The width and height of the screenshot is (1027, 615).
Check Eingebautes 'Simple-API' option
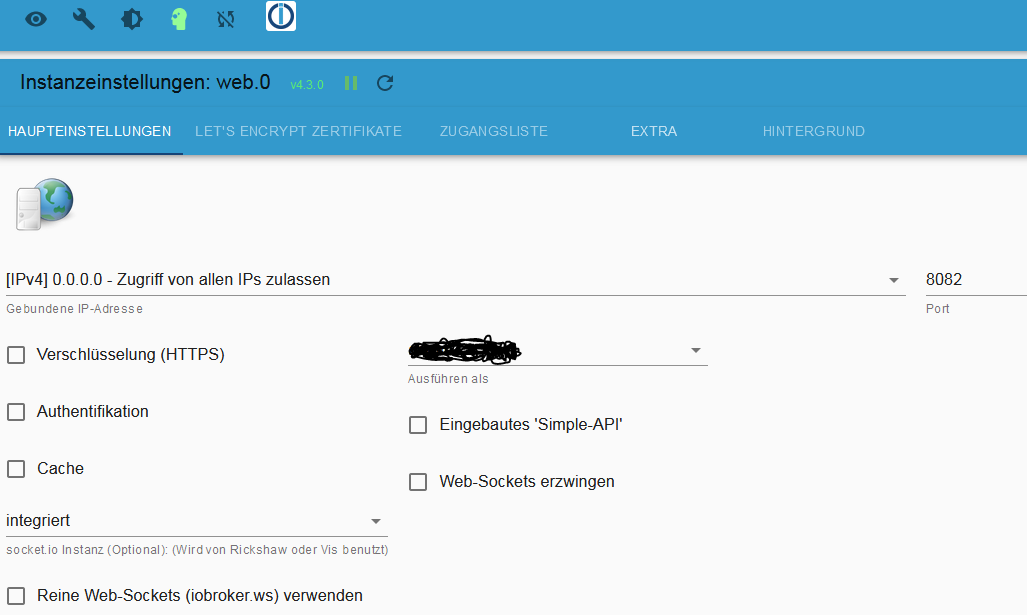pyautogui.click(x=418, y=425)
